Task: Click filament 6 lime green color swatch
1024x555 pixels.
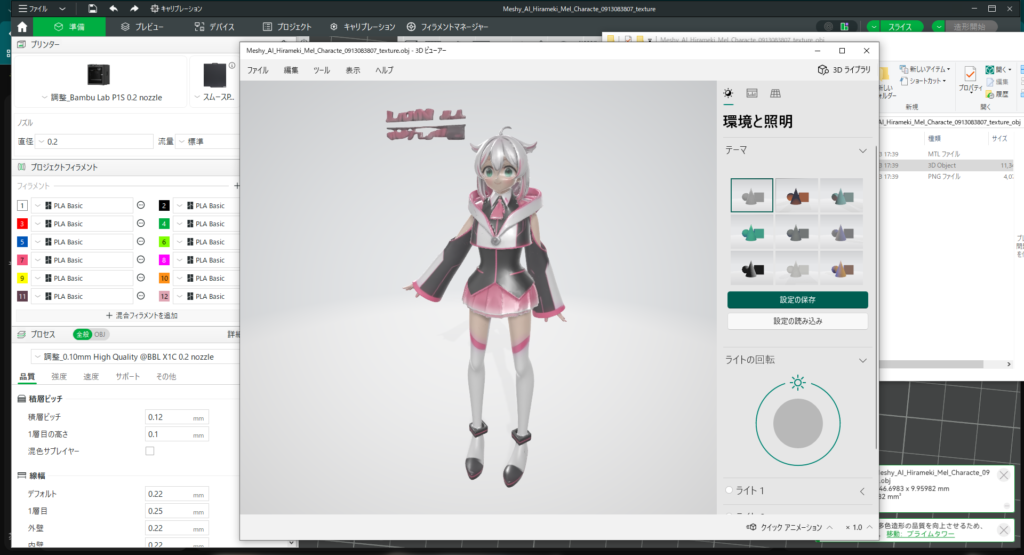Action: point(164,242)
